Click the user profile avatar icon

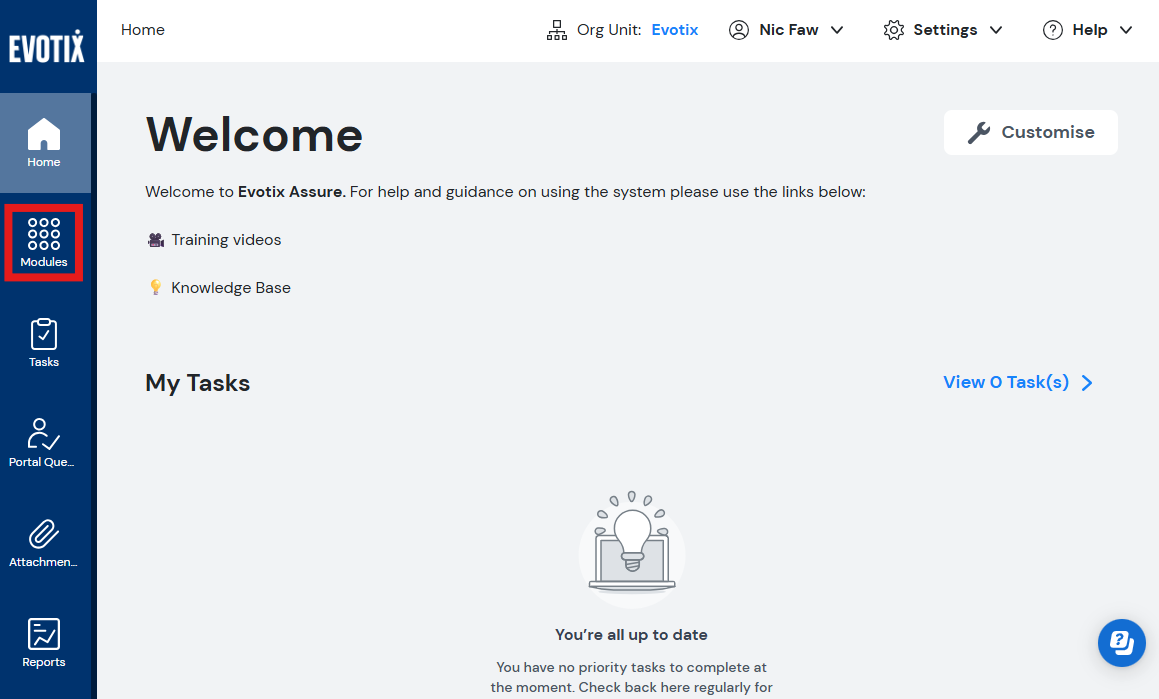pyautogui.click(x=738, y=30)
